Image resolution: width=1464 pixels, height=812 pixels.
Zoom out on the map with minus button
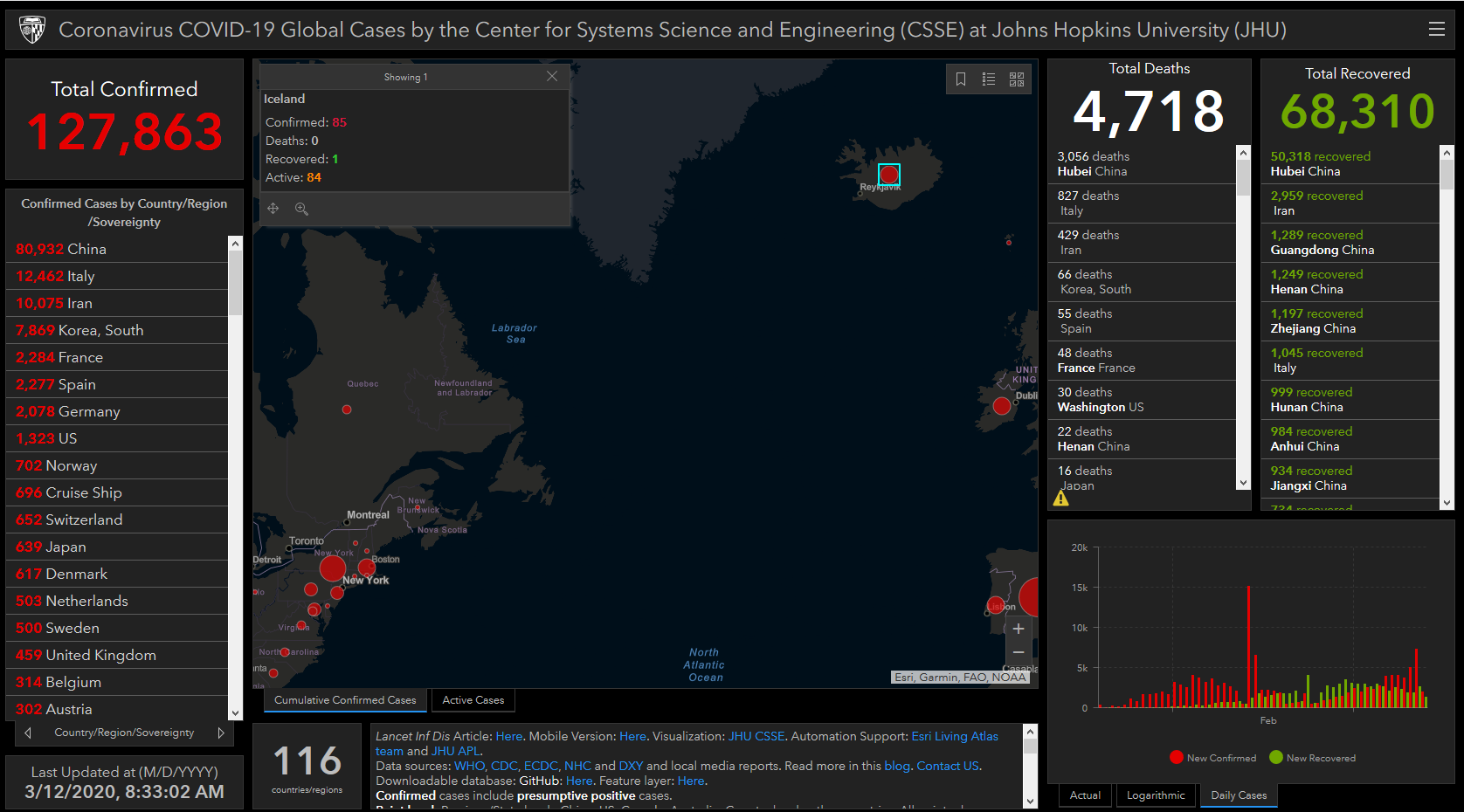point(1019,653)
